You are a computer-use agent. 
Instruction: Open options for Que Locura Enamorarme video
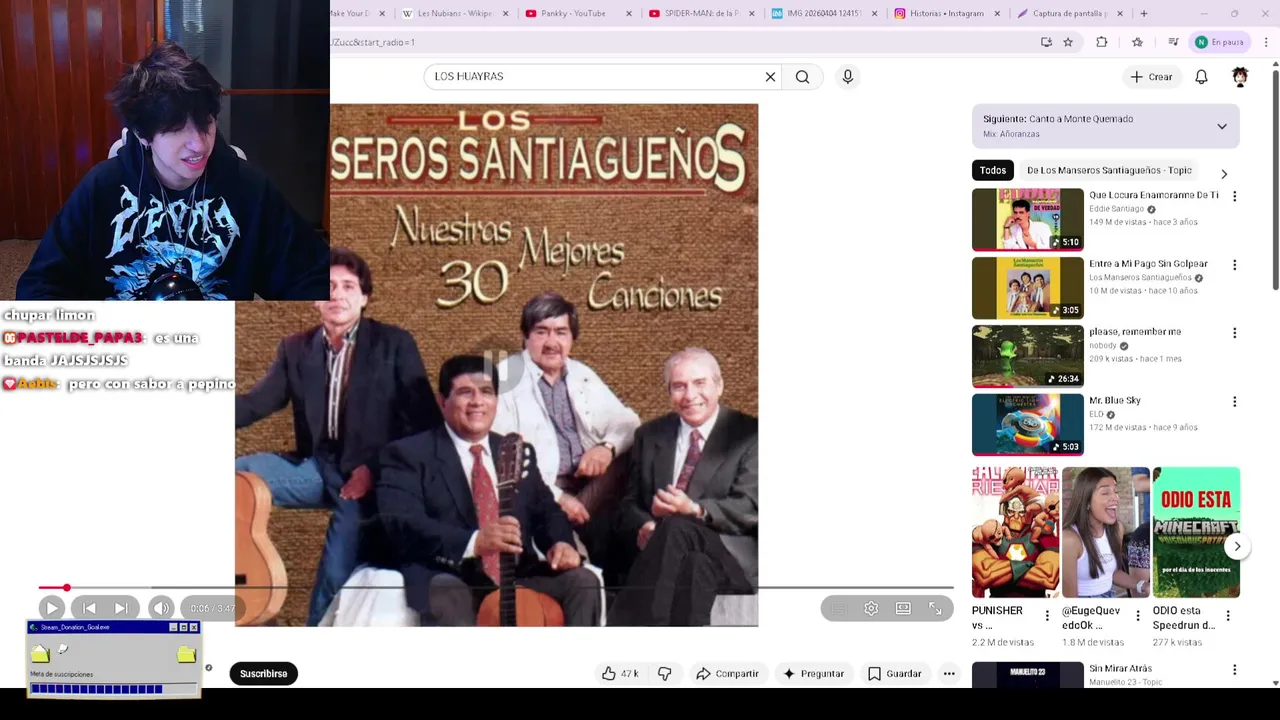pos(1234,197)
